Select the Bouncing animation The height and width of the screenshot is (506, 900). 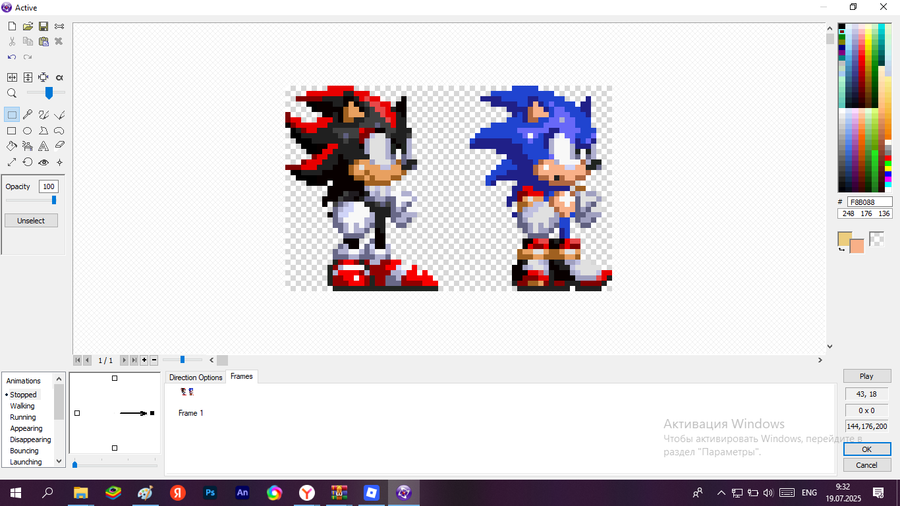pyautogui.click(x=24, y=451)
